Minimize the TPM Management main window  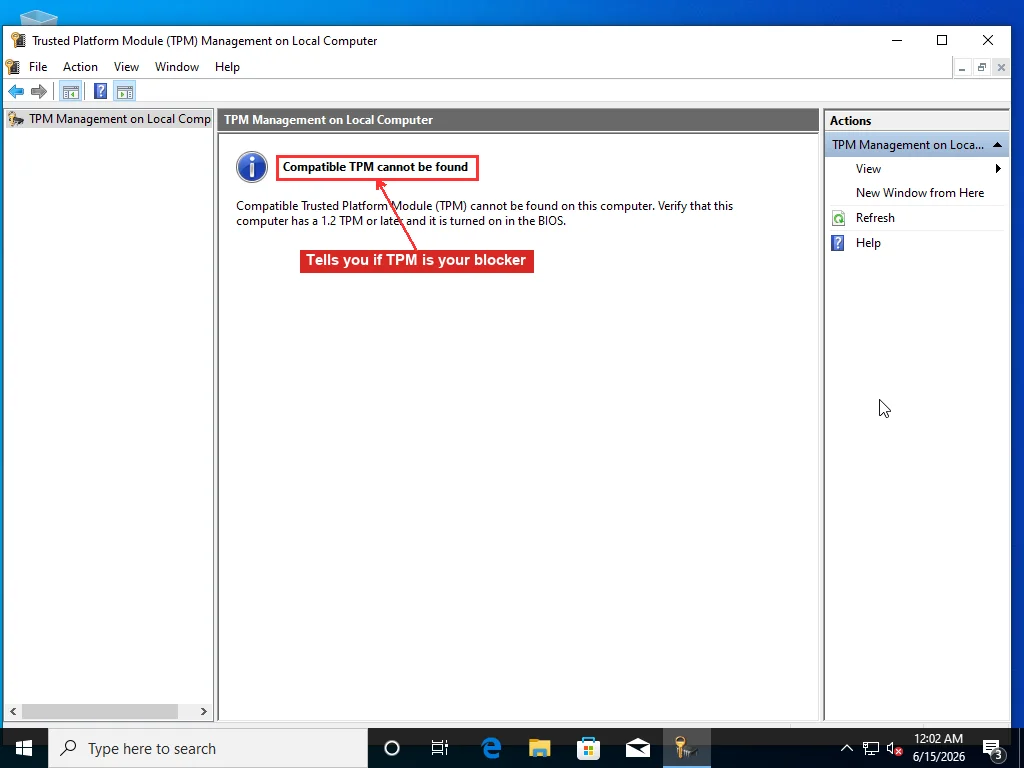tap(897, 40)
